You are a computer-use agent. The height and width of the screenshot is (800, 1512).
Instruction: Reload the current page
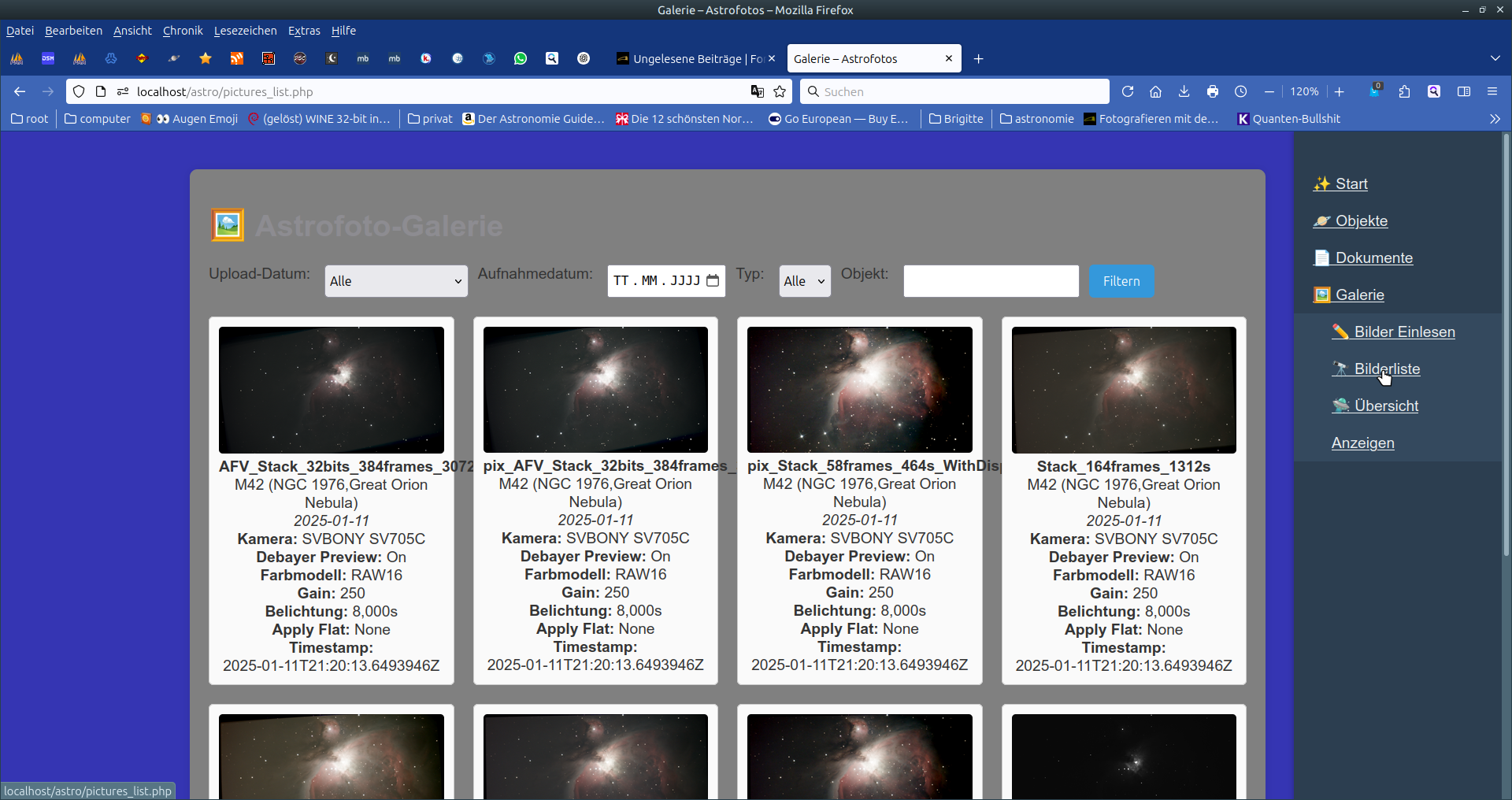(1128, 91)
